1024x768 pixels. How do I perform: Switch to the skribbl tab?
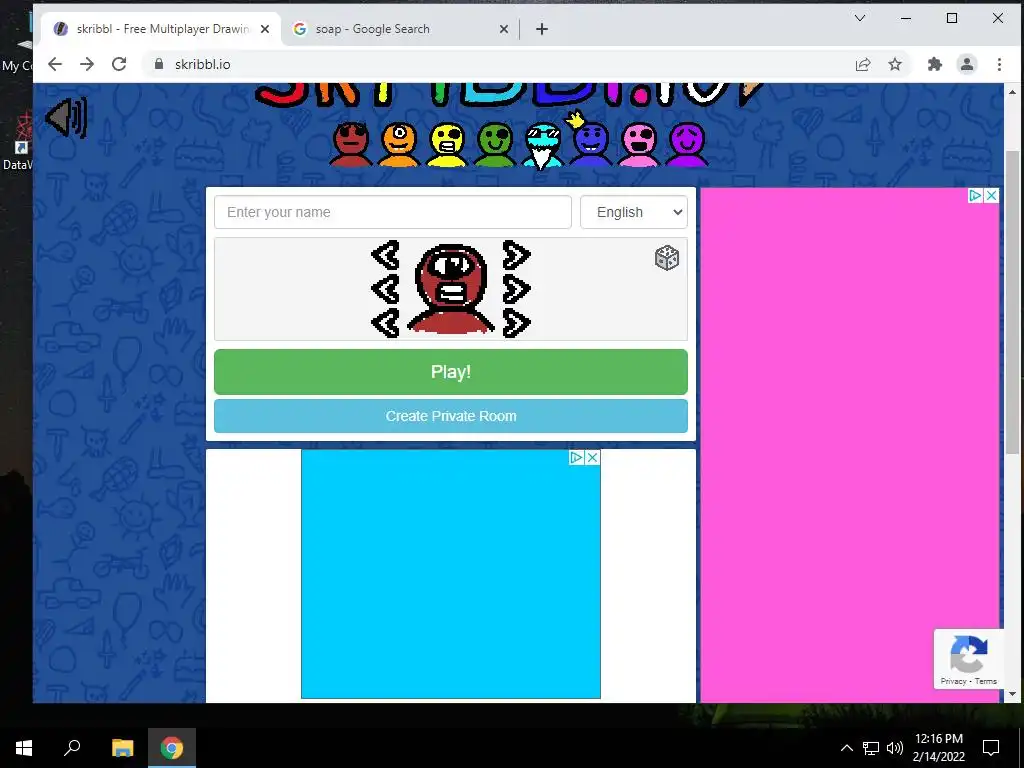tap(161, 29)
